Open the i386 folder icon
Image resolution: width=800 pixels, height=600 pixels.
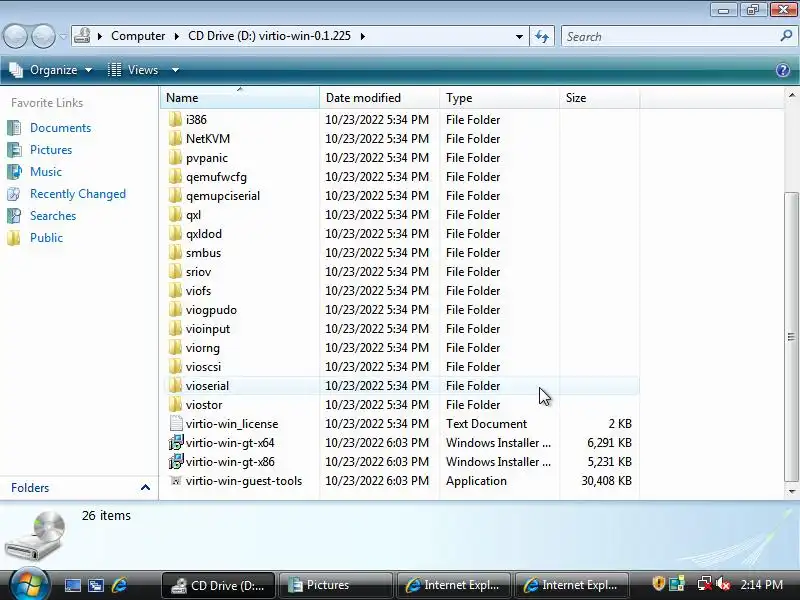(176, 119)
